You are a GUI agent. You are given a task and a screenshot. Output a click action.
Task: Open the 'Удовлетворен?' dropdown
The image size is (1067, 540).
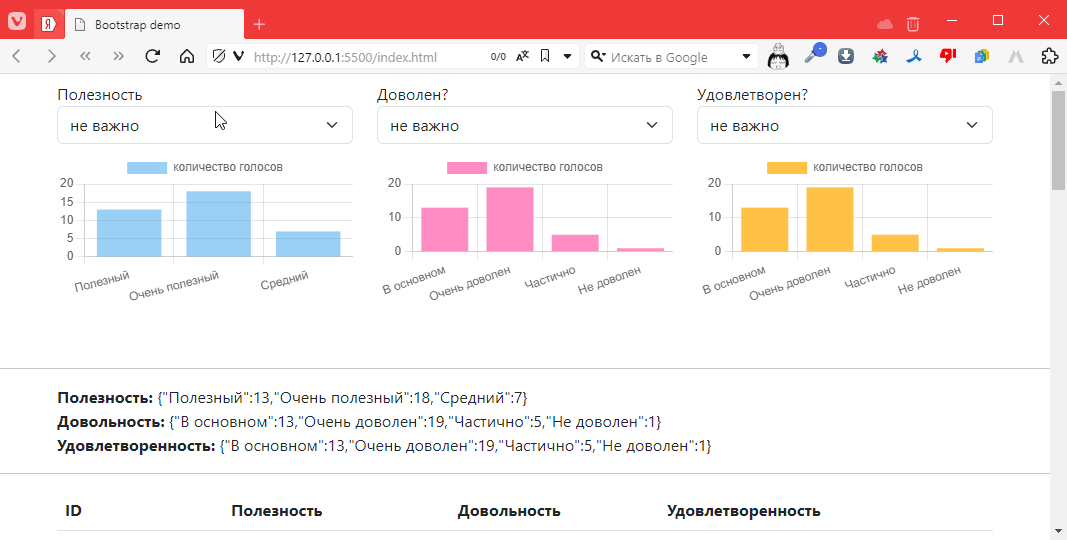coord(845,125)
